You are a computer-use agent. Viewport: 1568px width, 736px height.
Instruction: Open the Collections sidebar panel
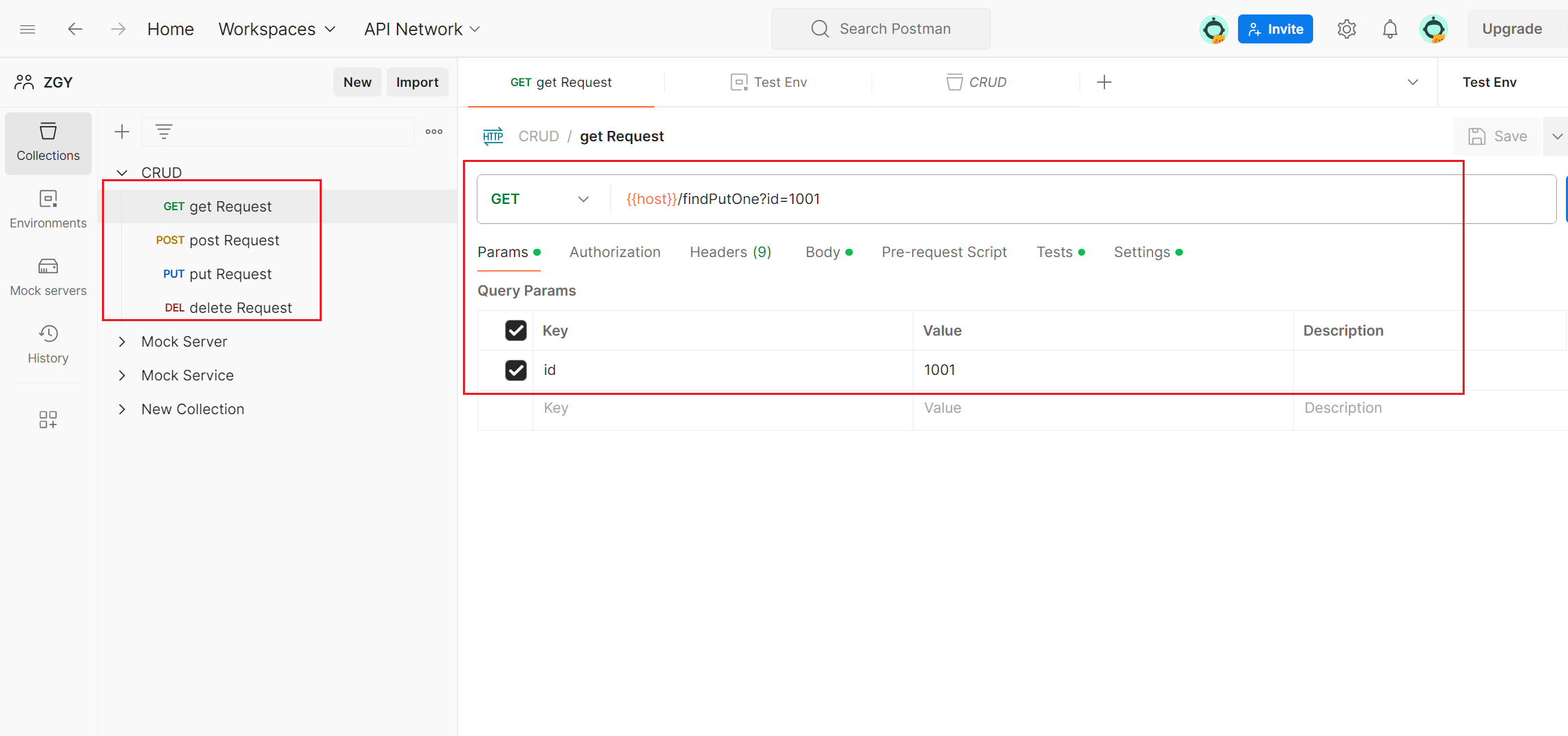(x=48, y=143)
